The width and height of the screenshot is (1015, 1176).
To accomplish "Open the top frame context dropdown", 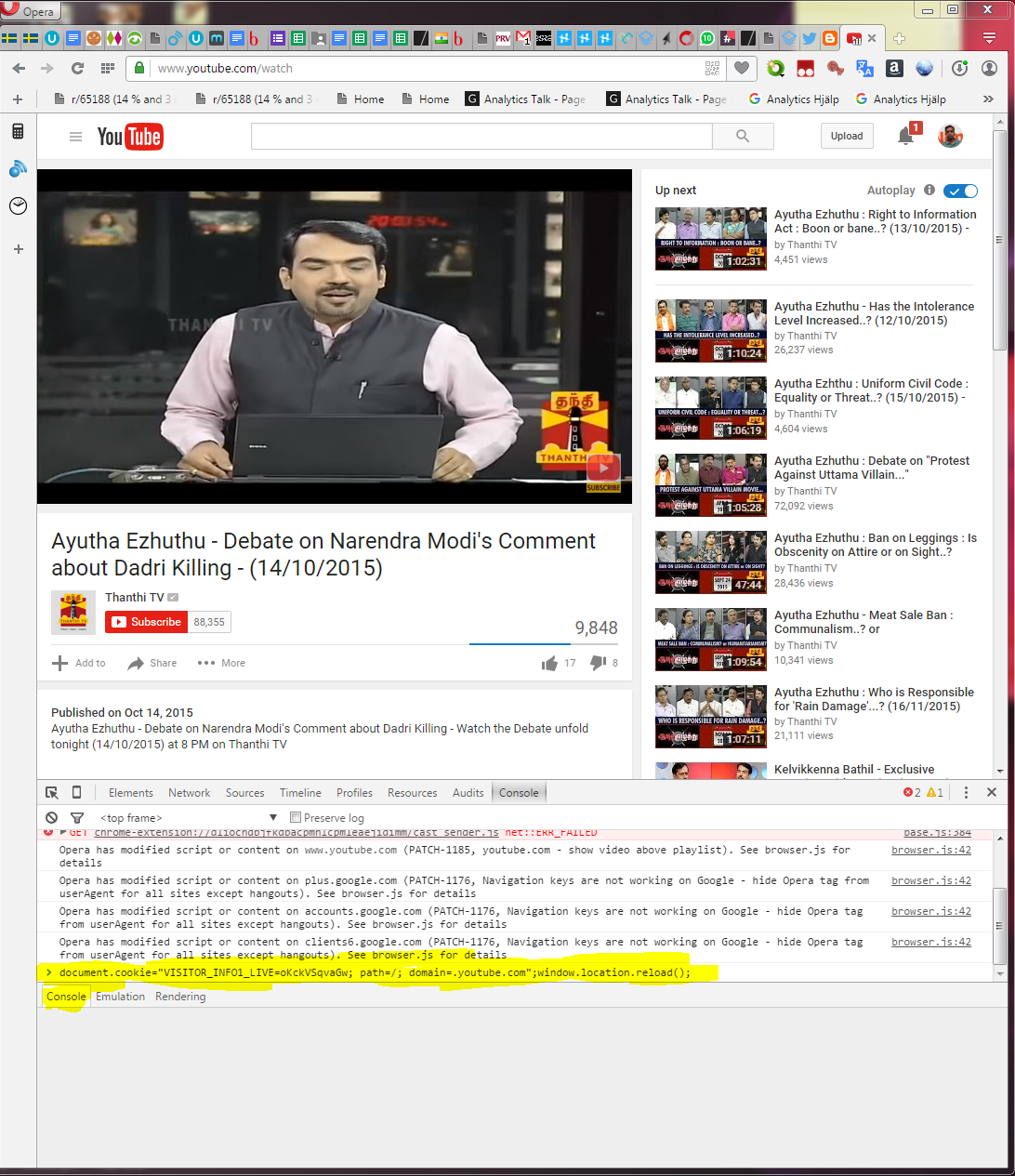I will [x=189, y=817].
